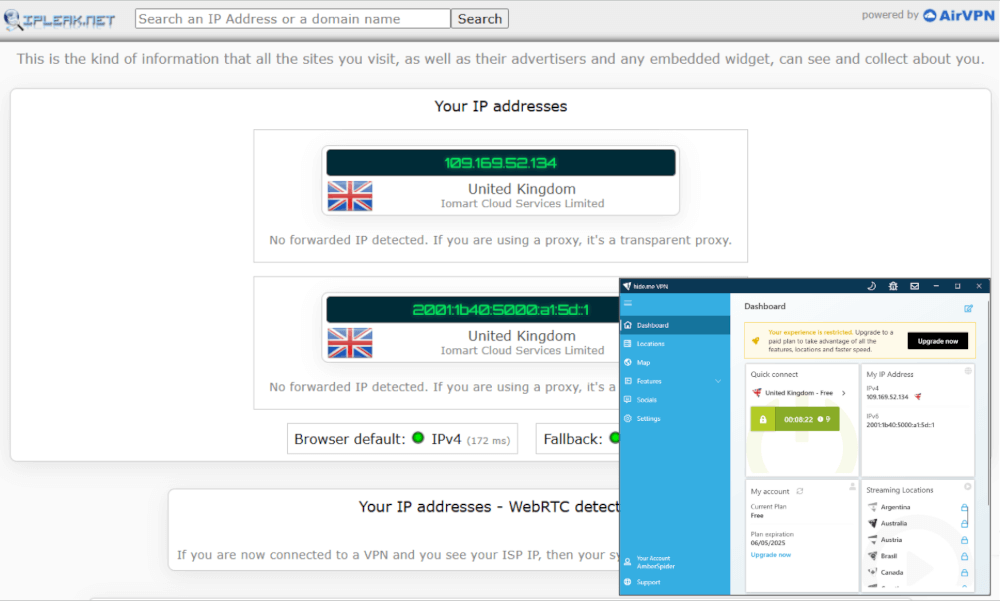Click the green IPv6 address box on IPLeak

click(473, 309)
